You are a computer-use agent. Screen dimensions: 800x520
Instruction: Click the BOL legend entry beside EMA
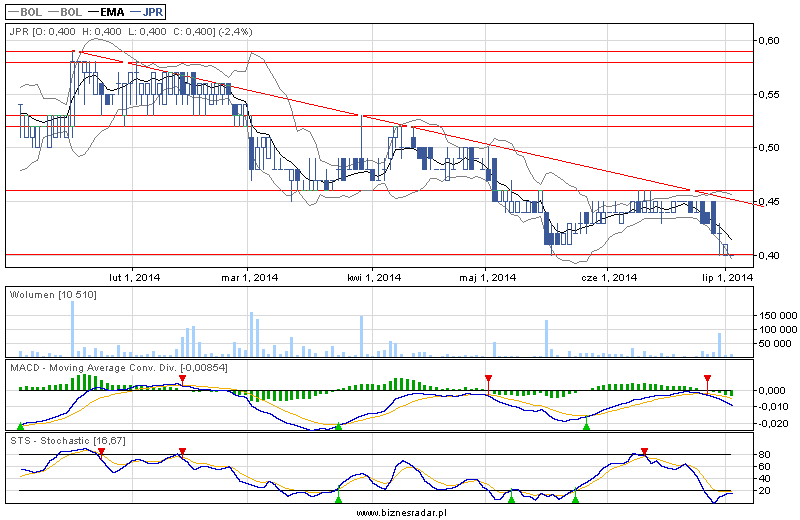66,12
